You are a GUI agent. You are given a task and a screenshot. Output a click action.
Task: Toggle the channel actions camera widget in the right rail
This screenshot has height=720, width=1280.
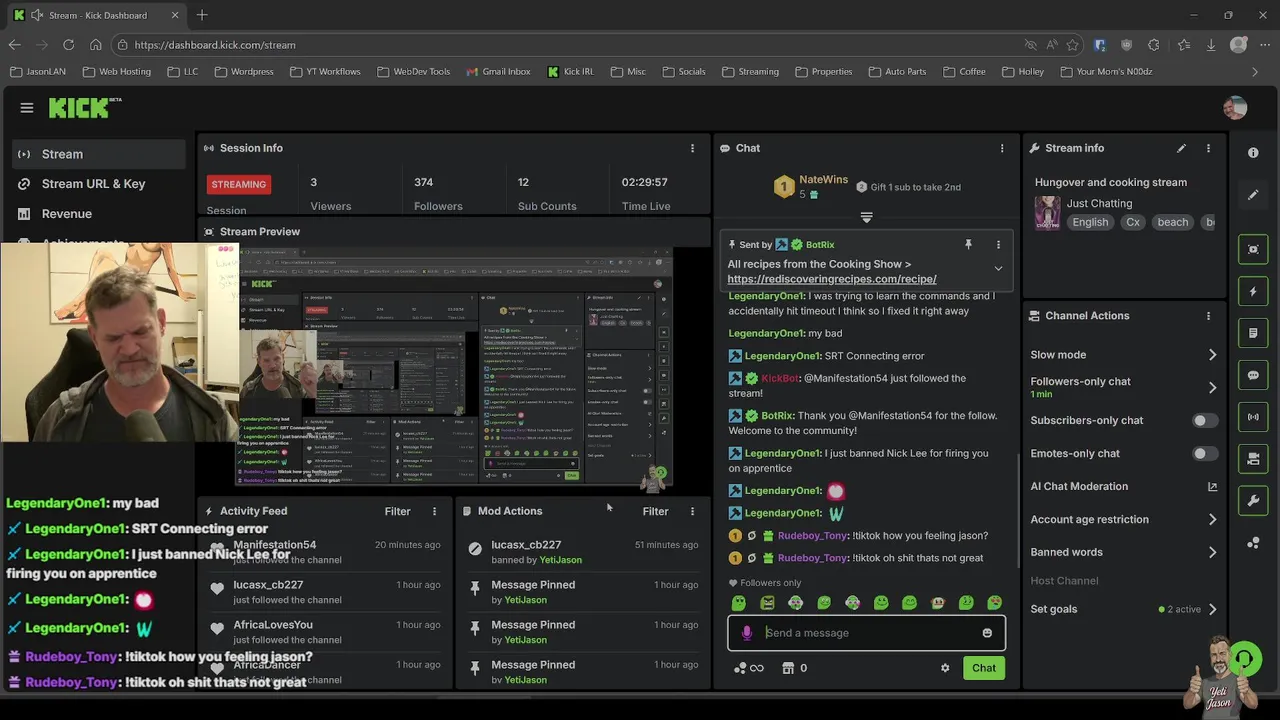tap(1253, 459)
